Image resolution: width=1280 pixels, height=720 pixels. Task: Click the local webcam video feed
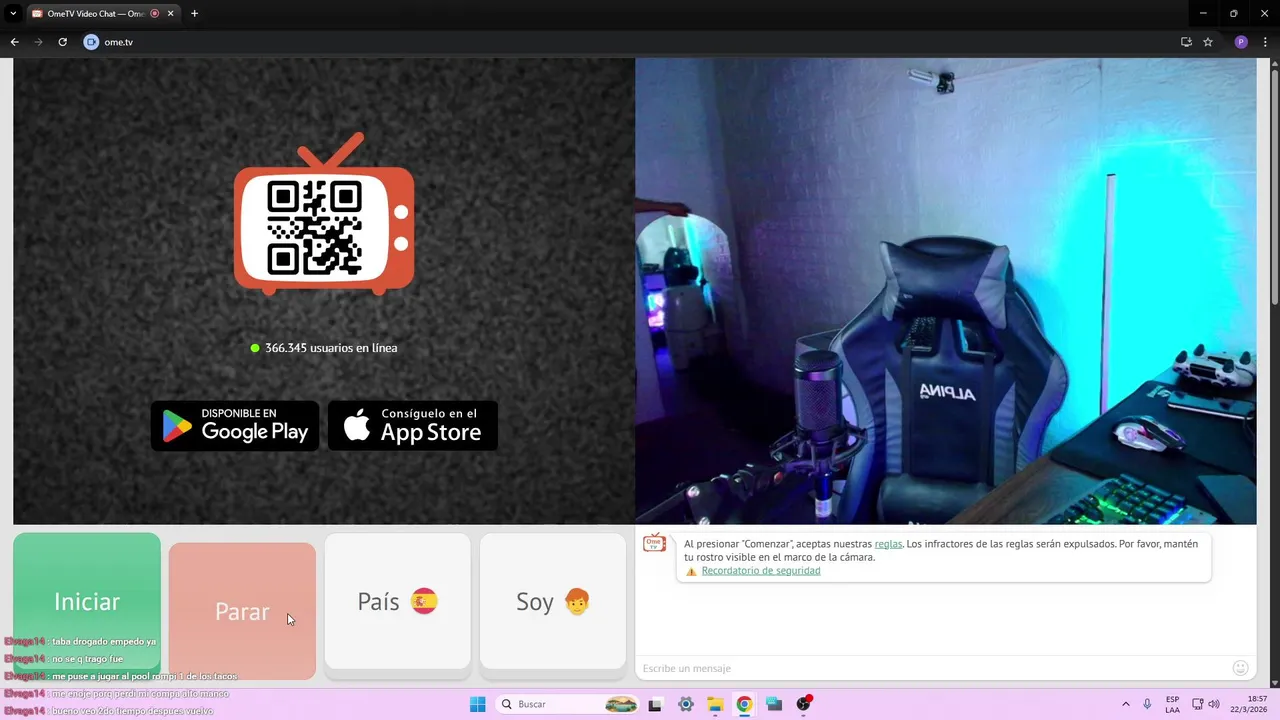pyautogui.click(x=946, y=291)
